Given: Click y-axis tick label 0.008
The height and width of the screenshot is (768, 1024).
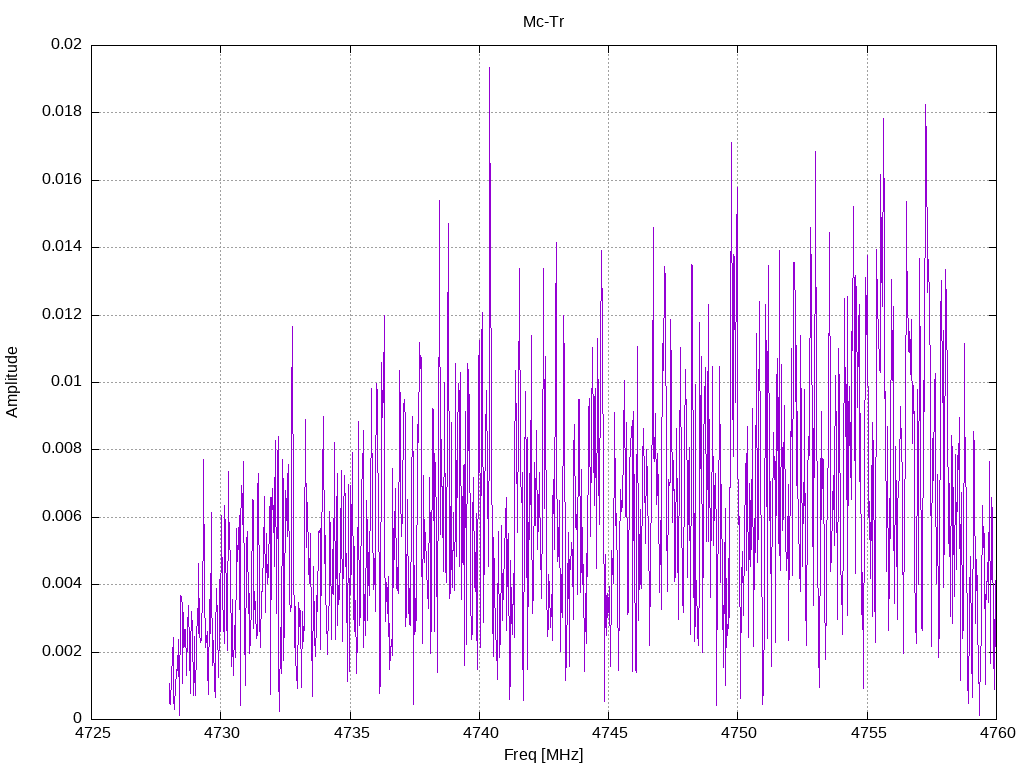Looking at the screenshot, I should (62, 449).
